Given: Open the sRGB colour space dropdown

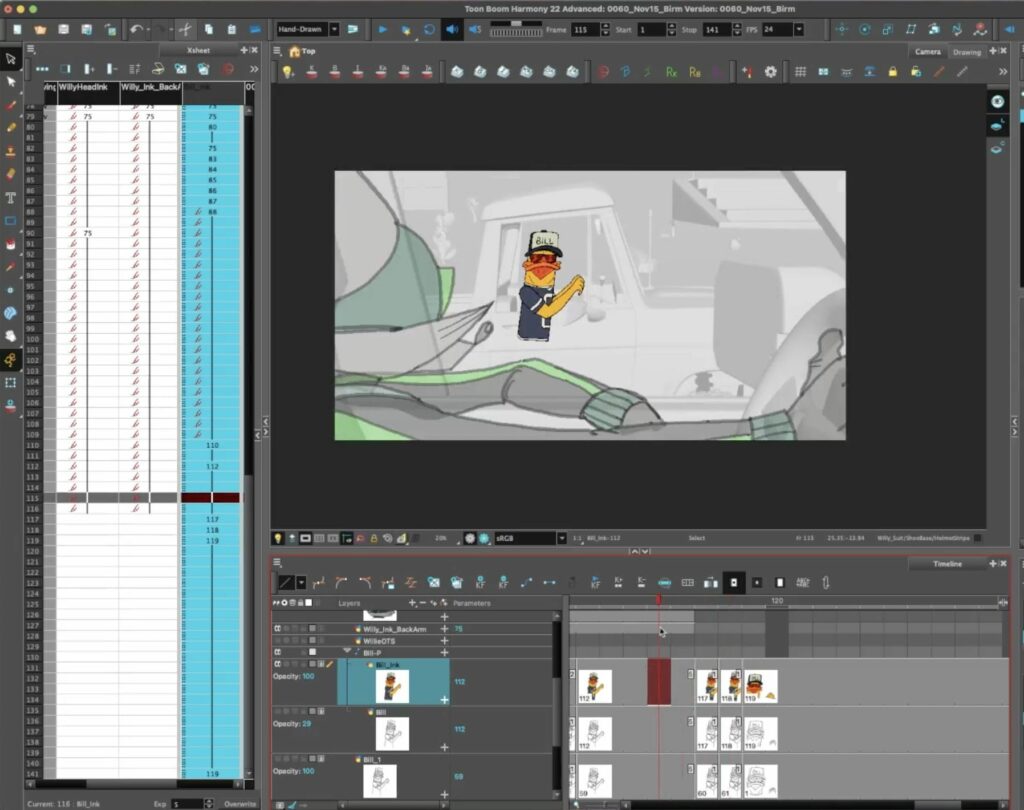Looking at the screenshot, I should click(561, 538).
